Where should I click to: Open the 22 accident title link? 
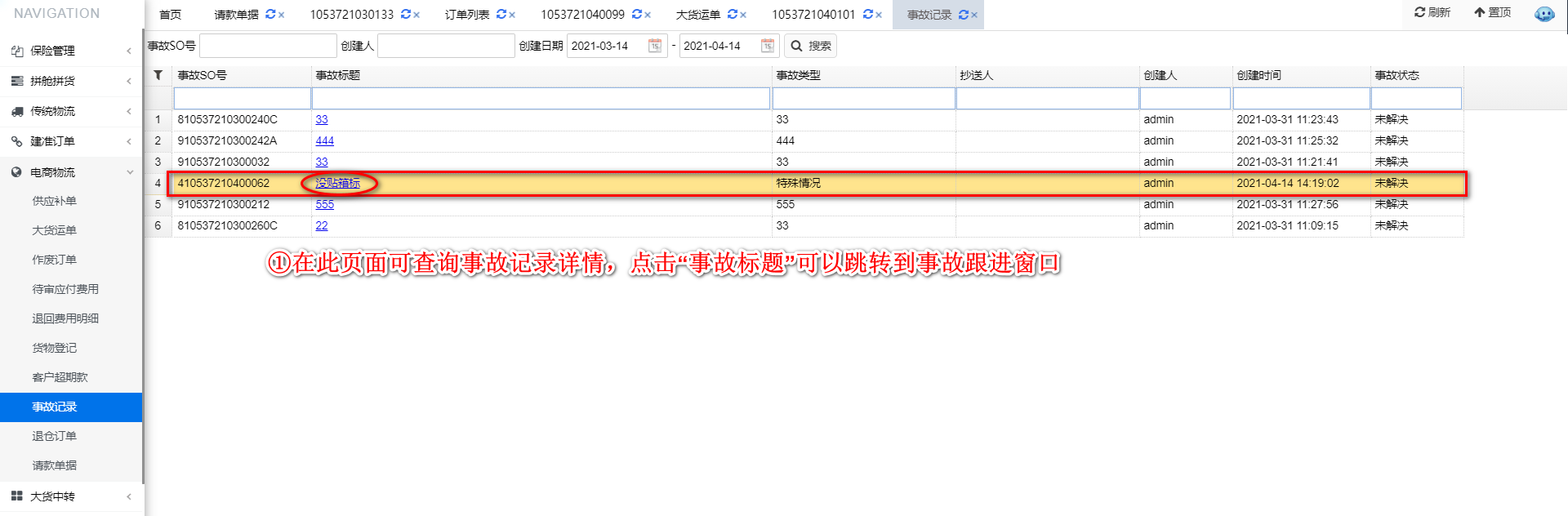pyautogui.click(x=322, y=225)
